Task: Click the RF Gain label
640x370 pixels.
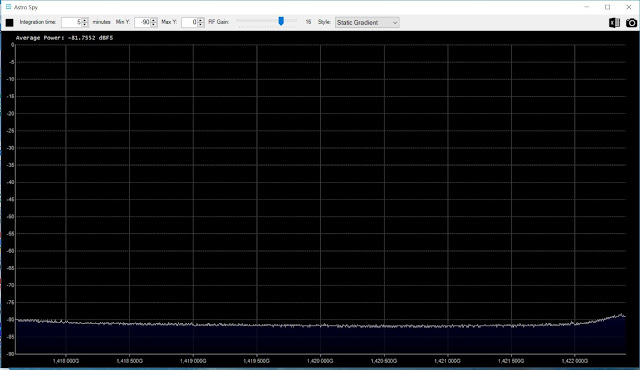Action: click(x=219, y=22)
